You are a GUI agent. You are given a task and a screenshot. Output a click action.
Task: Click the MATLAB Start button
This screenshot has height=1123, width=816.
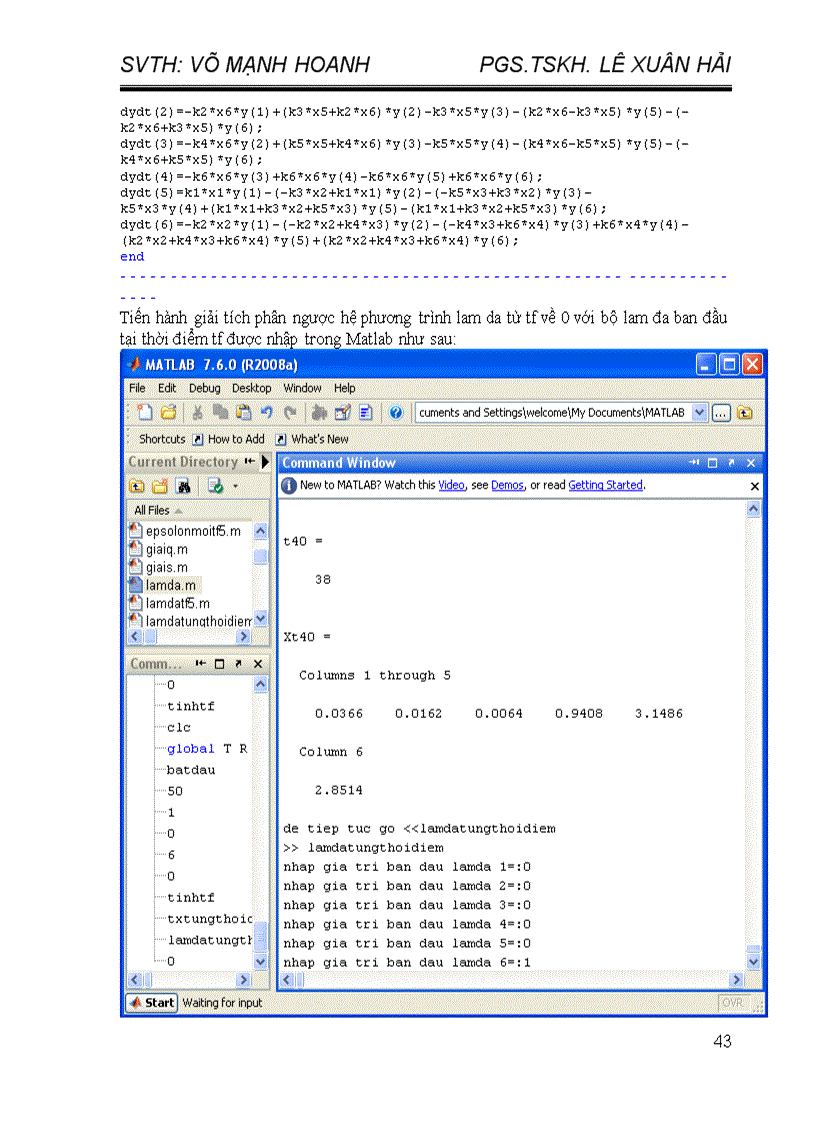[x=152, y=1003]
